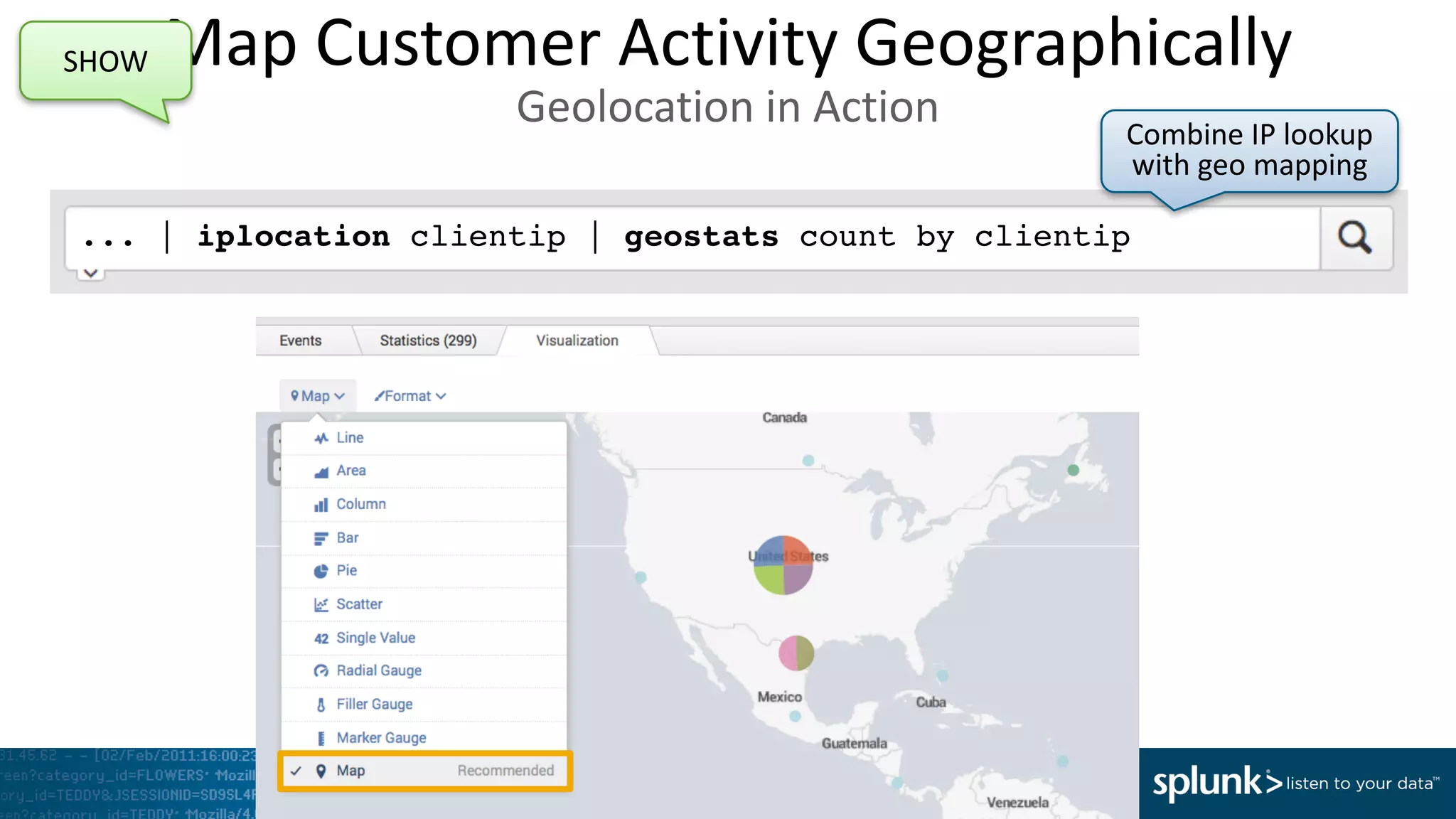Click the 'Geolocation in Action' subtitle

click(727, 107)
